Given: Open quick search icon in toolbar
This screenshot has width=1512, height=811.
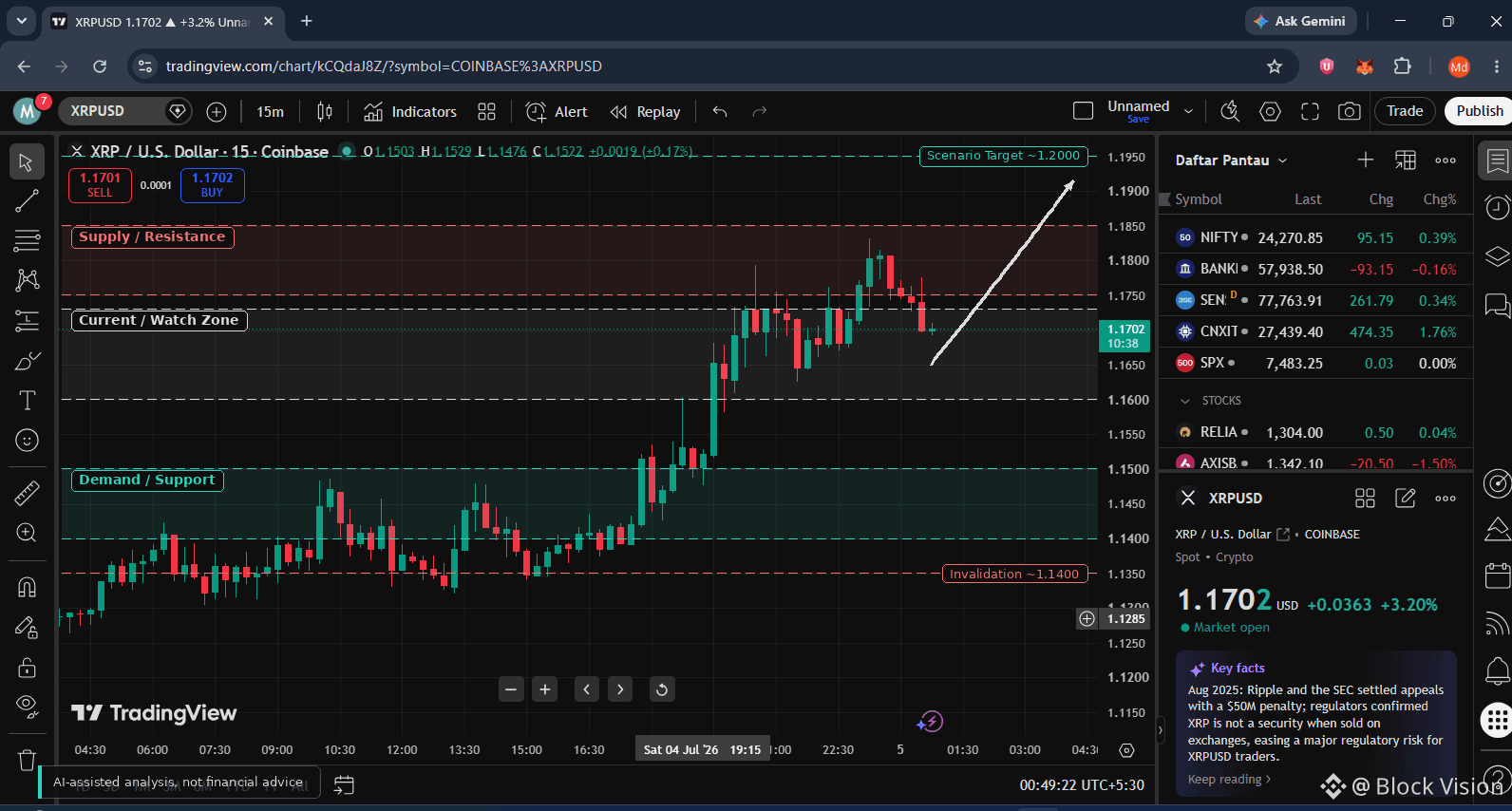Looking at the screenshot, I should click(1230, 111).
